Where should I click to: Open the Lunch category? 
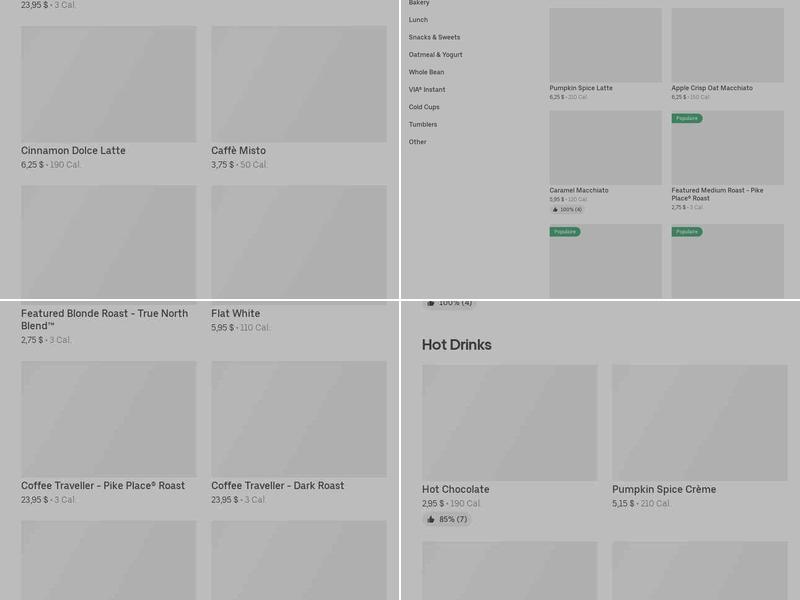[x=418, y=20]
